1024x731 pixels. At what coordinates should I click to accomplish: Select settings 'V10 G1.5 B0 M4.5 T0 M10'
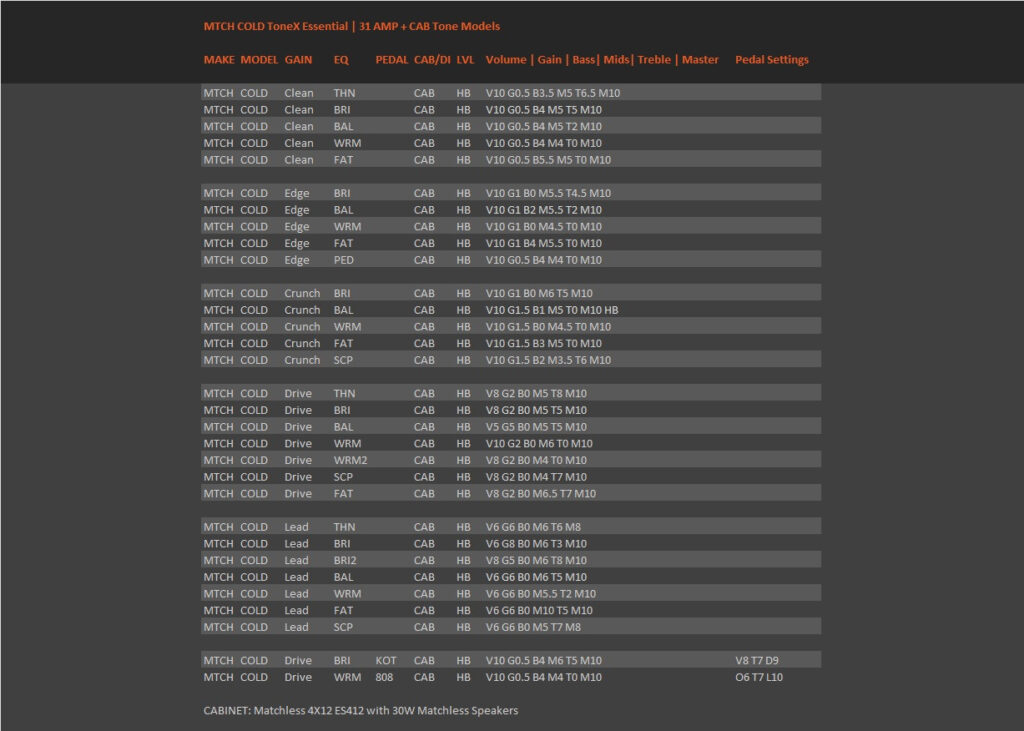pos(548,326)
